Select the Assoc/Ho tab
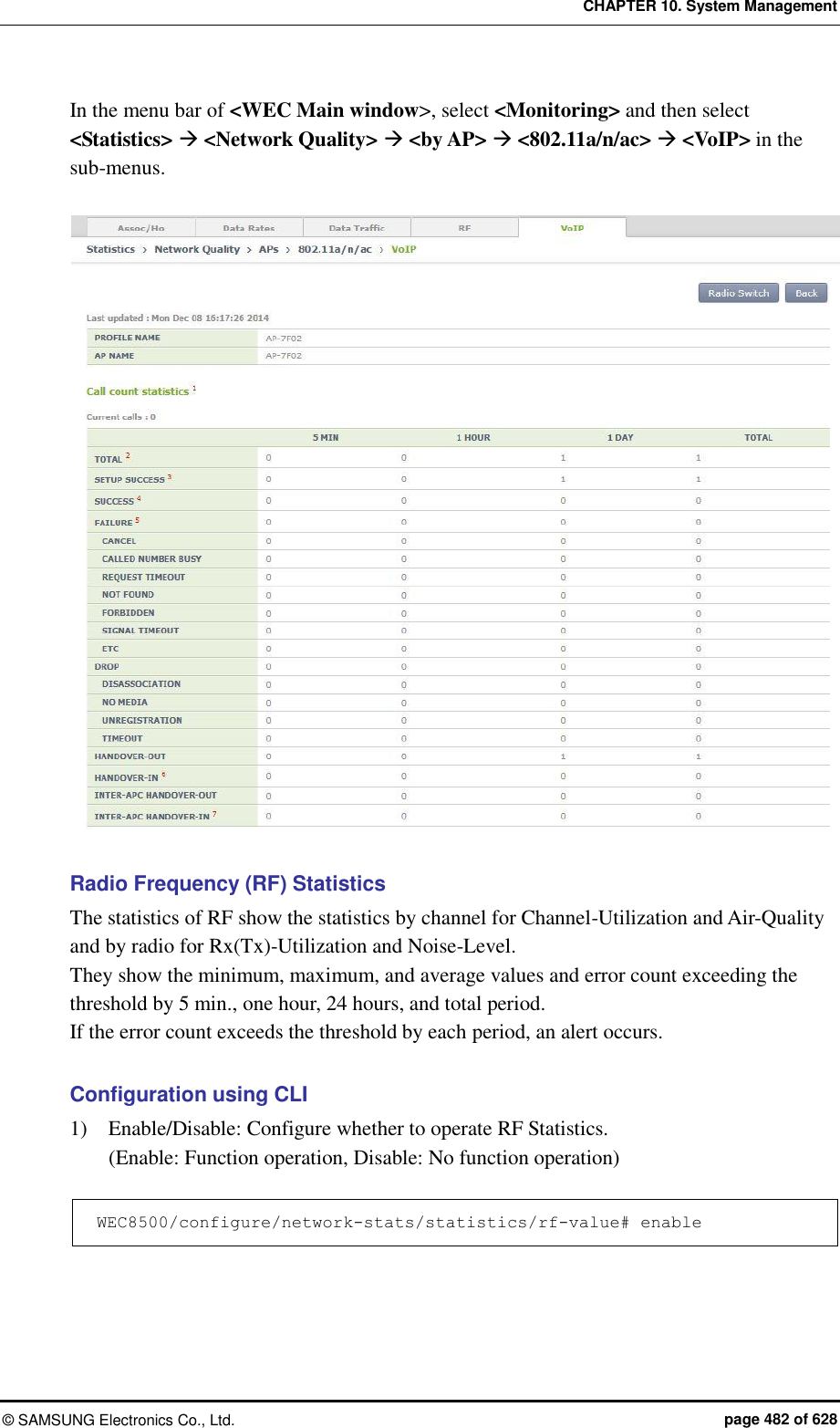The image size is (840, 1428). click(141, 227)
